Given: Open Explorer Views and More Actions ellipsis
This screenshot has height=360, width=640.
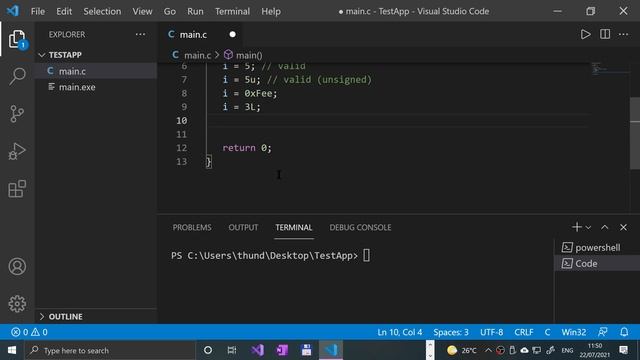Looking at the screenshot, I should (140, 34).
